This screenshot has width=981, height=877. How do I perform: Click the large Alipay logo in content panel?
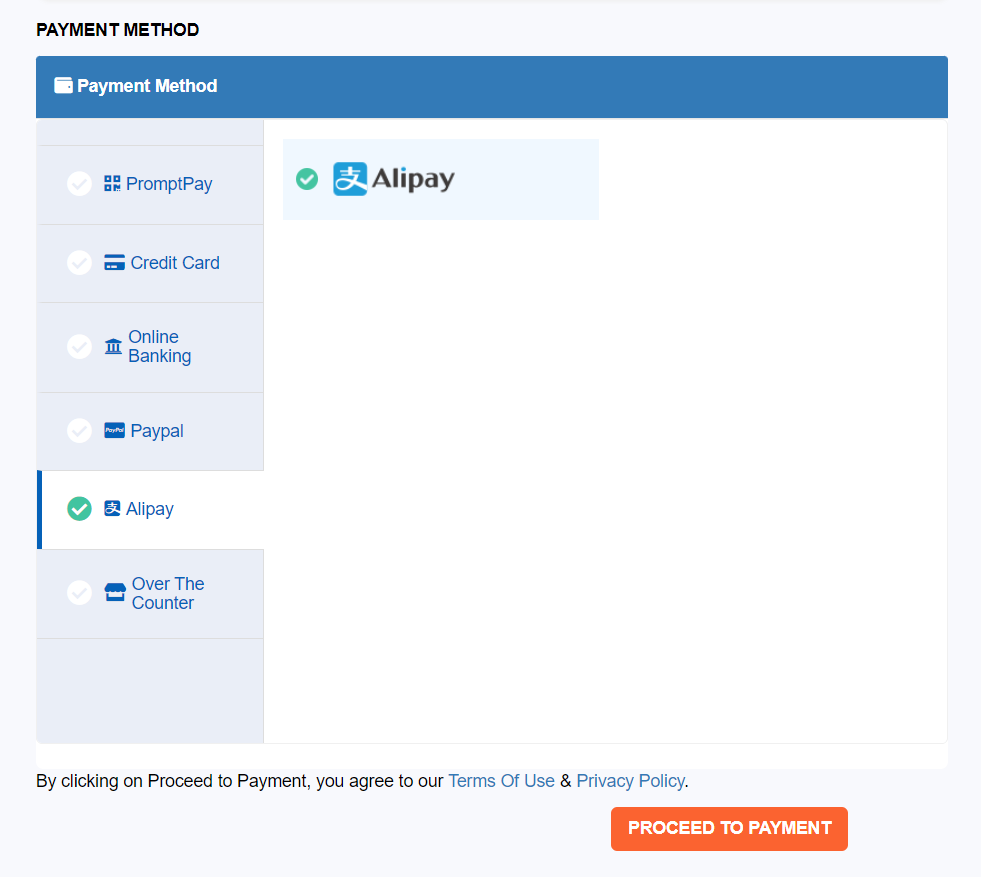coord(394,179)
